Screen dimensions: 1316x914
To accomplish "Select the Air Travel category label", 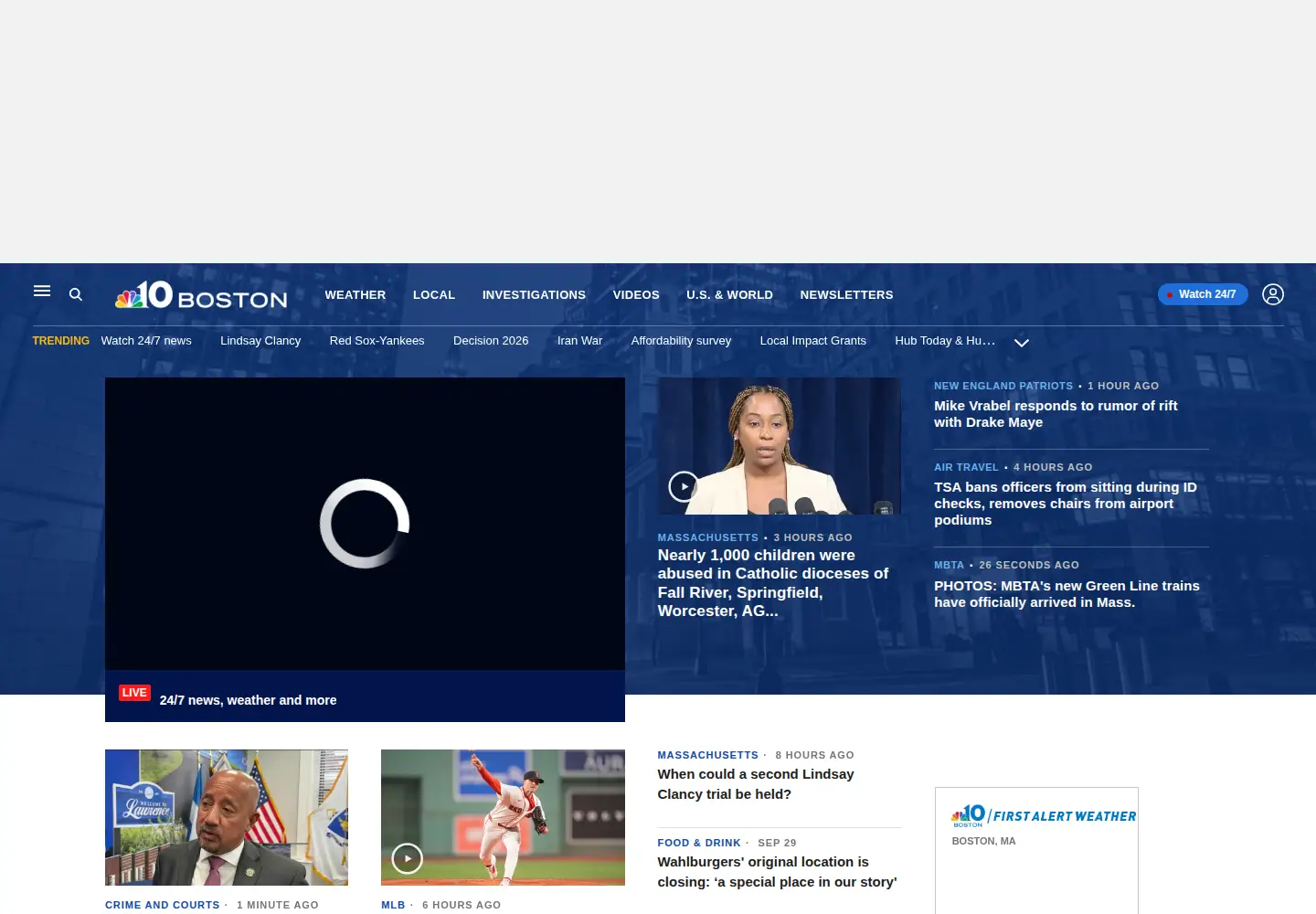I will coord(966,467).
